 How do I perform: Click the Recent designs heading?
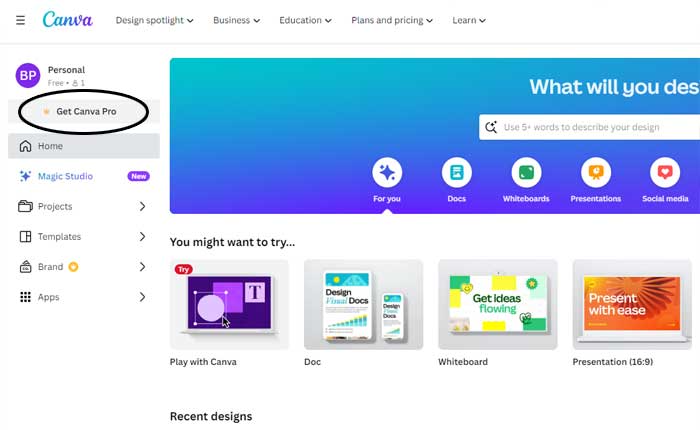tap(211, 417)
